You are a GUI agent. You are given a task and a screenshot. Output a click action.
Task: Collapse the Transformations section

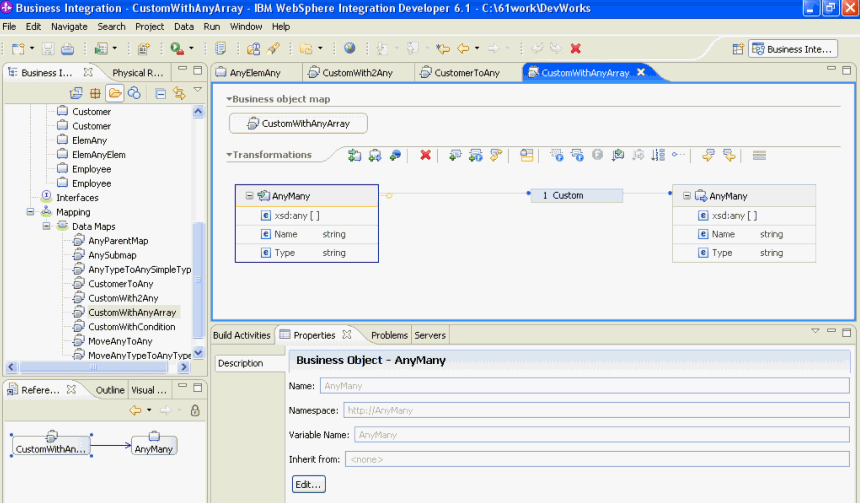tap(229, 155)
